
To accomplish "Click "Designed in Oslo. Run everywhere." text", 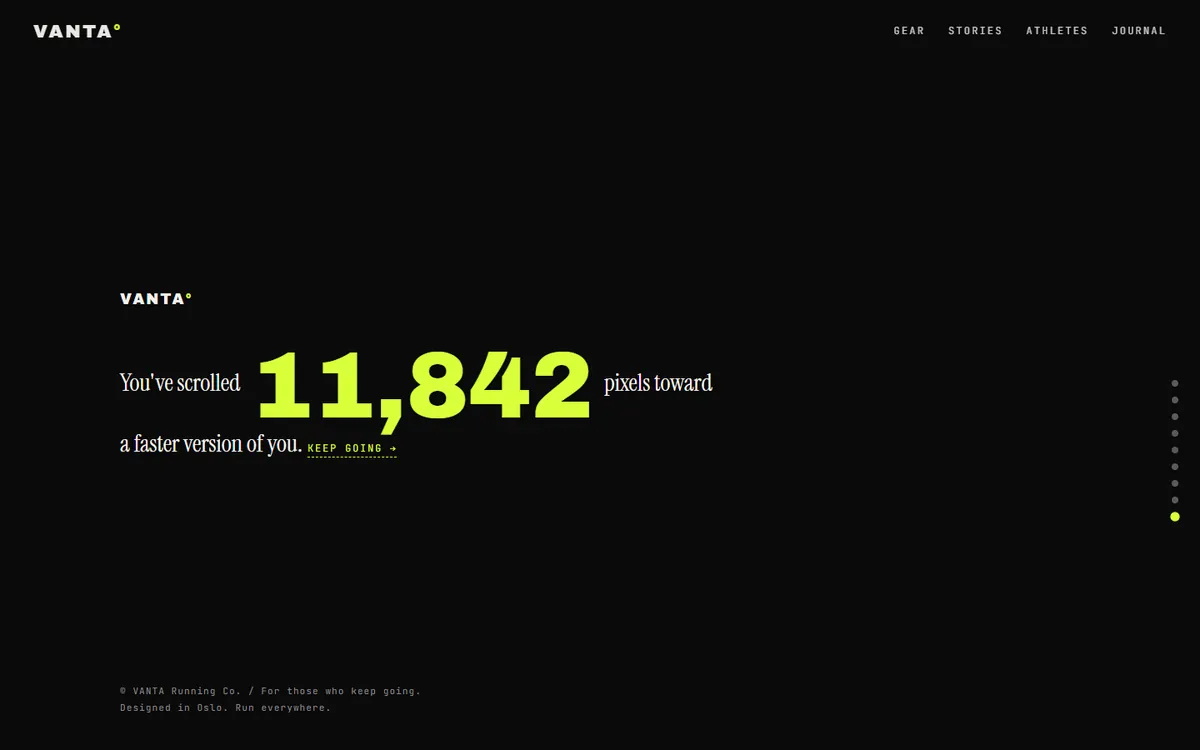I will pyautogui.click(x=225, y=708).
